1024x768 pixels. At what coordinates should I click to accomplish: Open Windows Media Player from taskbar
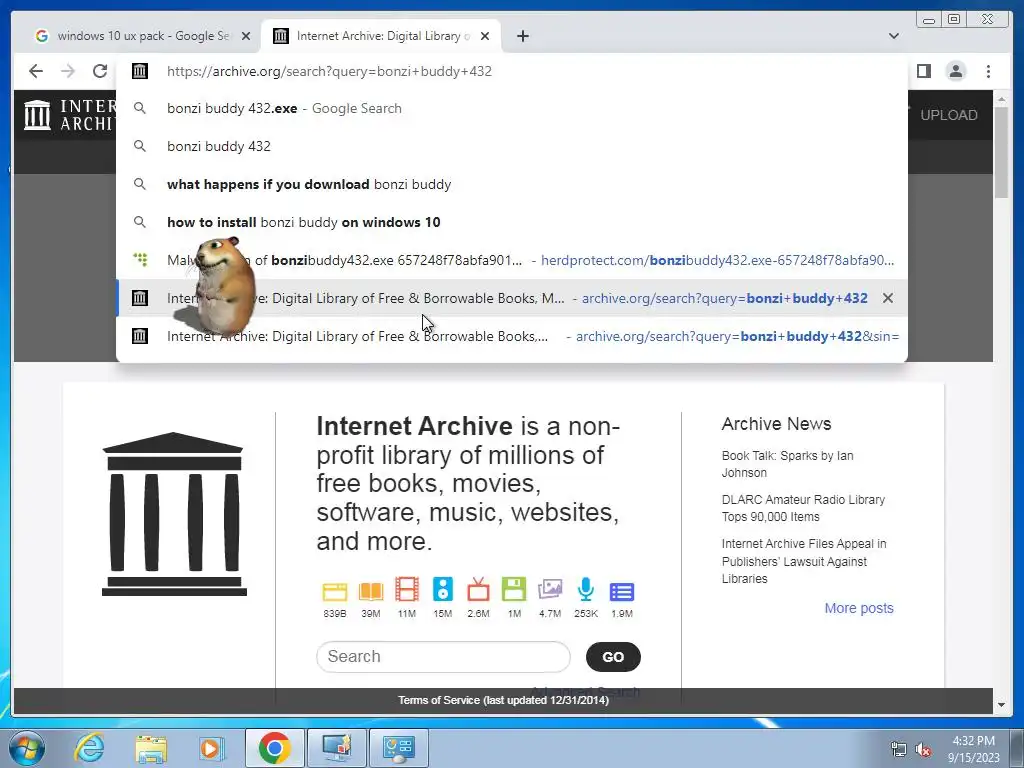tap(212, 748)
